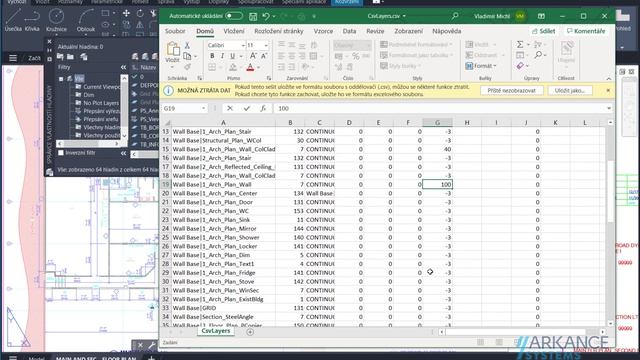Click the Move tool icon in AutoCAD ribbon

tap(126, 13)
